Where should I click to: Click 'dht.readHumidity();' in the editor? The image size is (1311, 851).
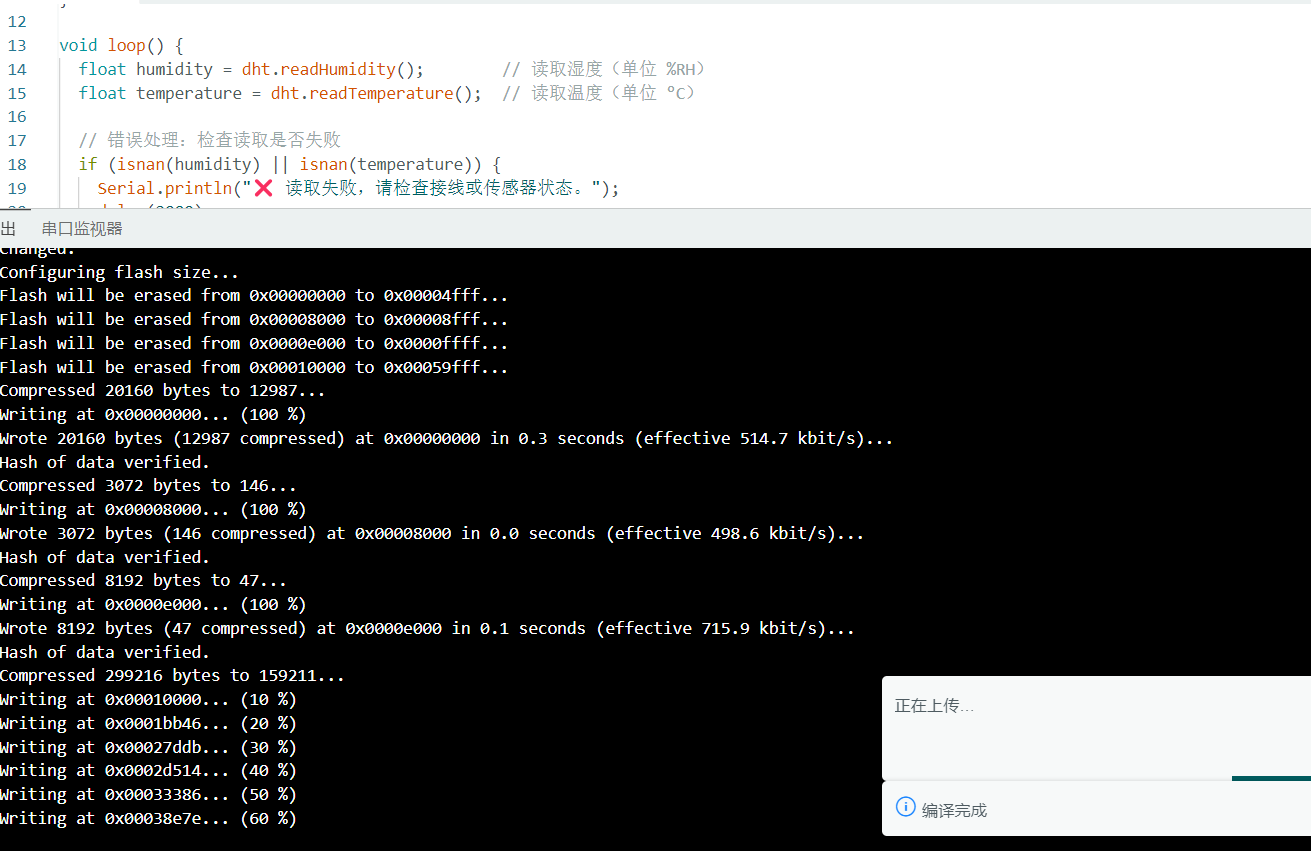tap(333, 70)
